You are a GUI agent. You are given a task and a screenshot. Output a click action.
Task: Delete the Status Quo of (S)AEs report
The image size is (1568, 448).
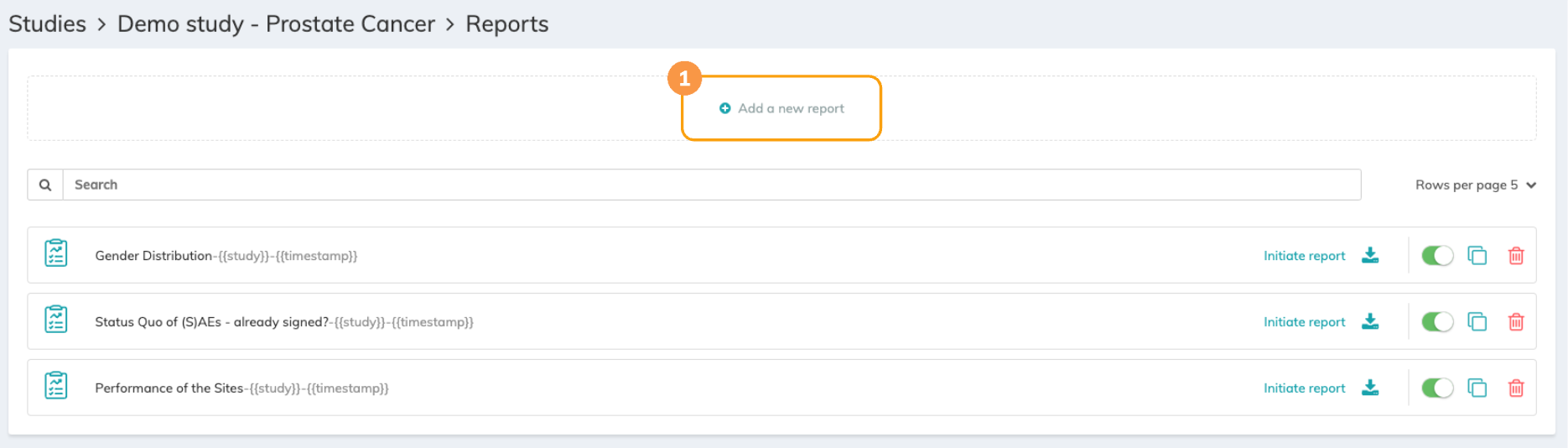click(1516, 322)
